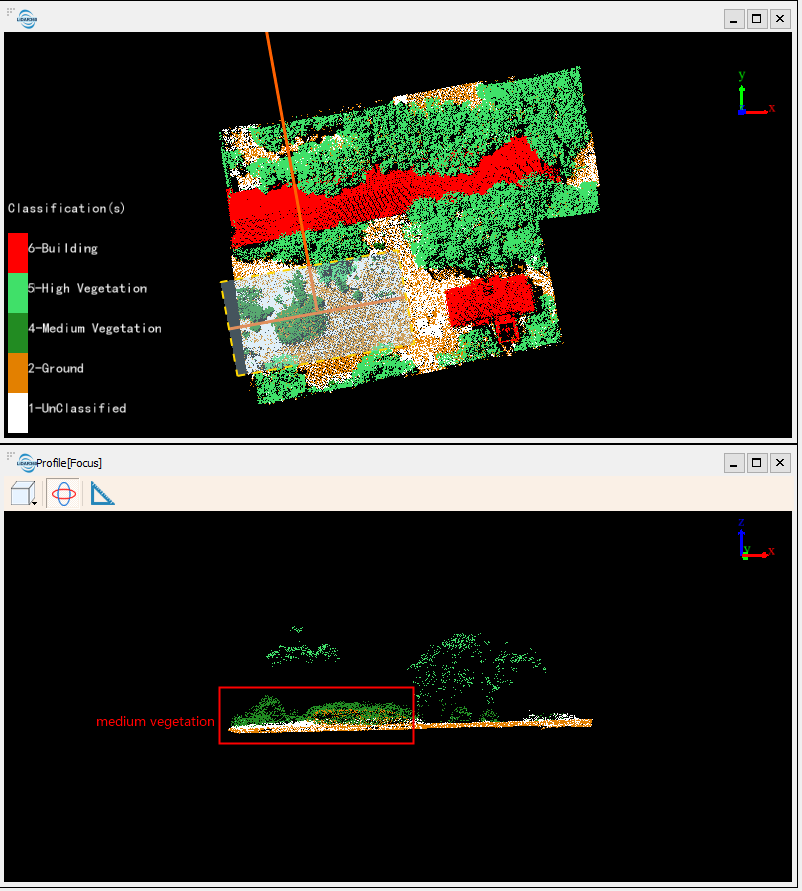The height and width of the screenshot is (891, 802).
Task: Select the measure ruler tool
Action: tap(100, 491)
